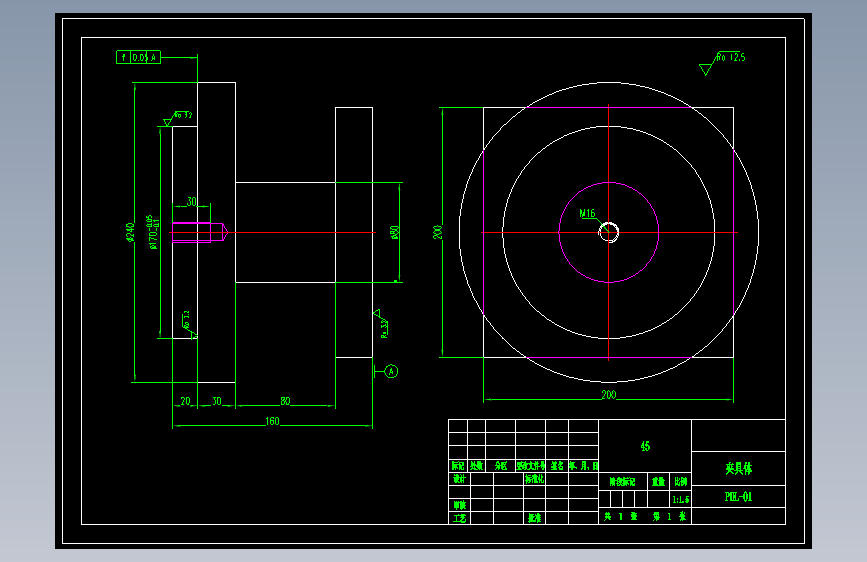Screen dimensions: 867x562
Task: Select the vertical 200 dimension of square plate
Action: (x=437, y=232)
